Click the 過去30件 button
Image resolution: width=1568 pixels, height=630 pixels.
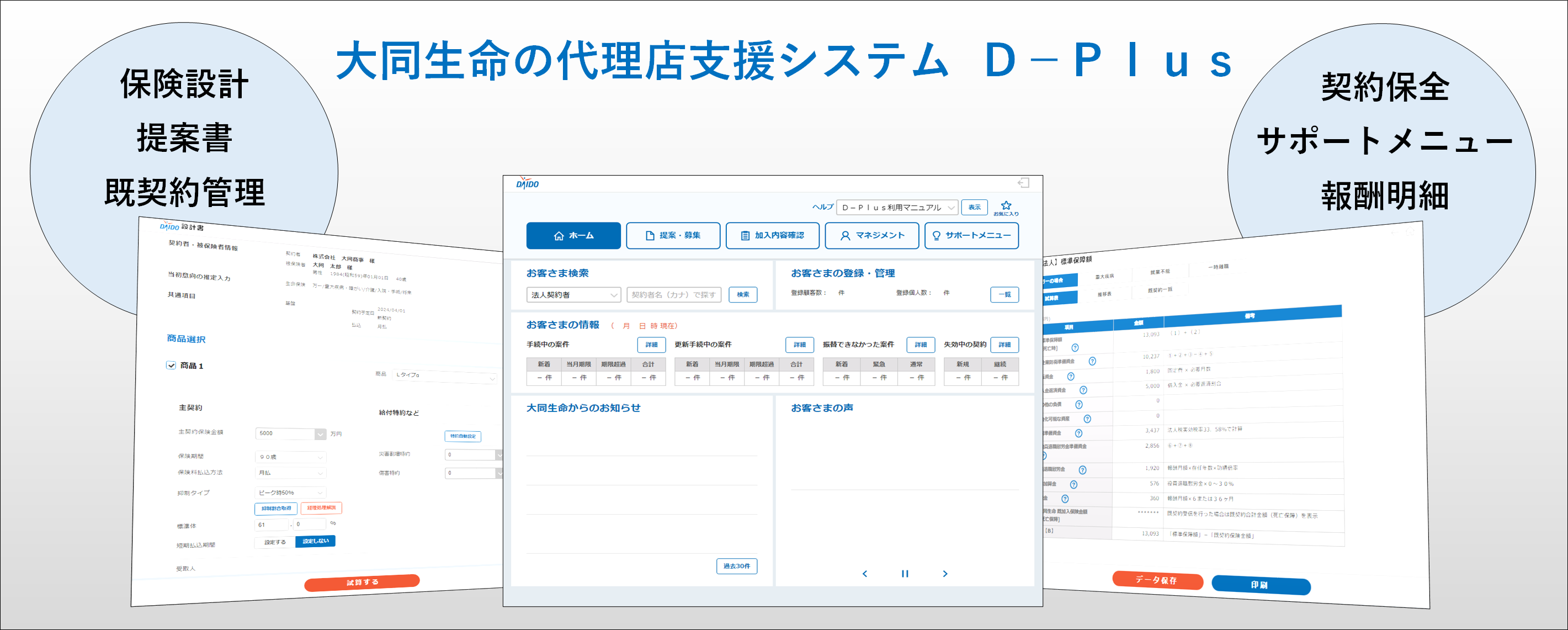click(736, 566)
